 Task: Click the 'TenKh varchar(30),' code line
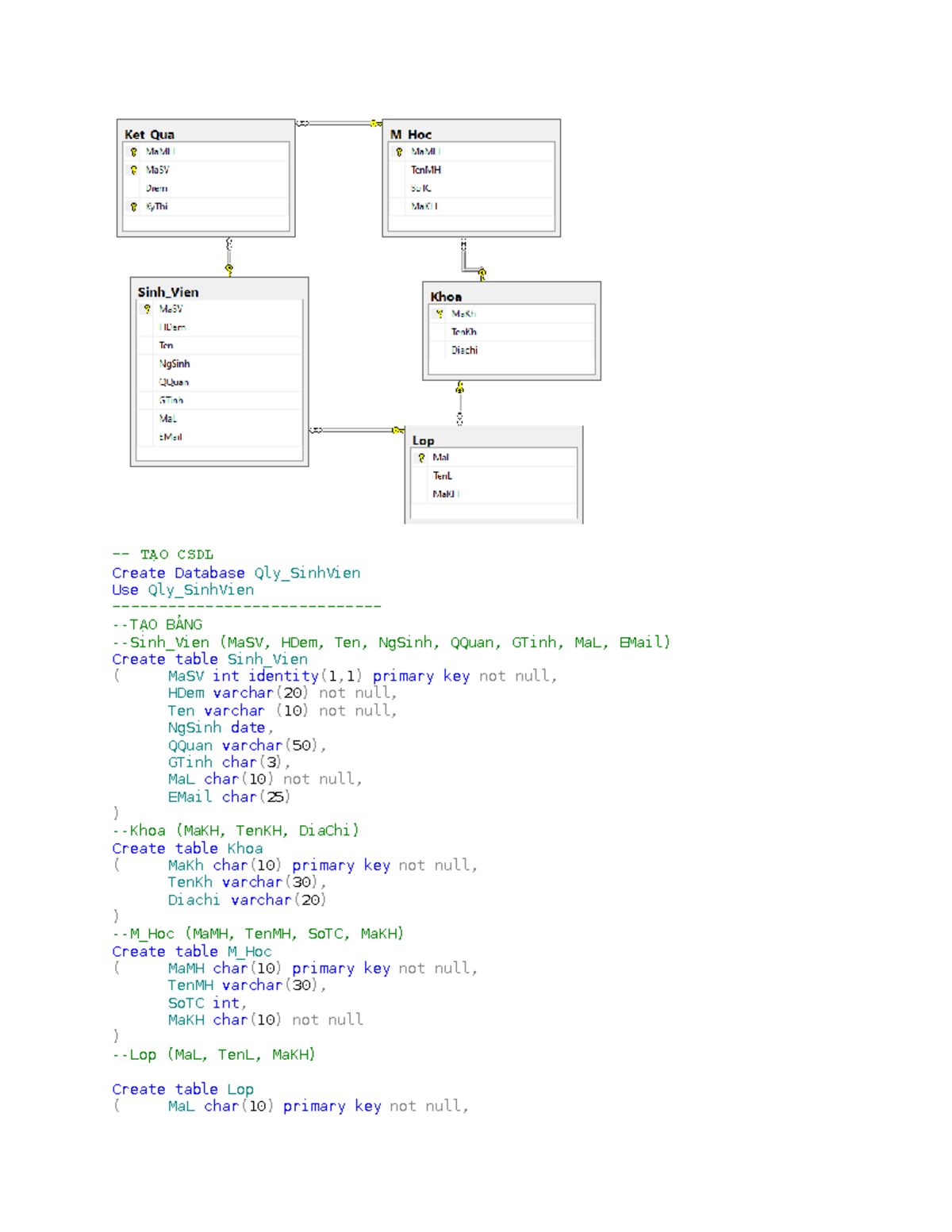click(247, 882)
